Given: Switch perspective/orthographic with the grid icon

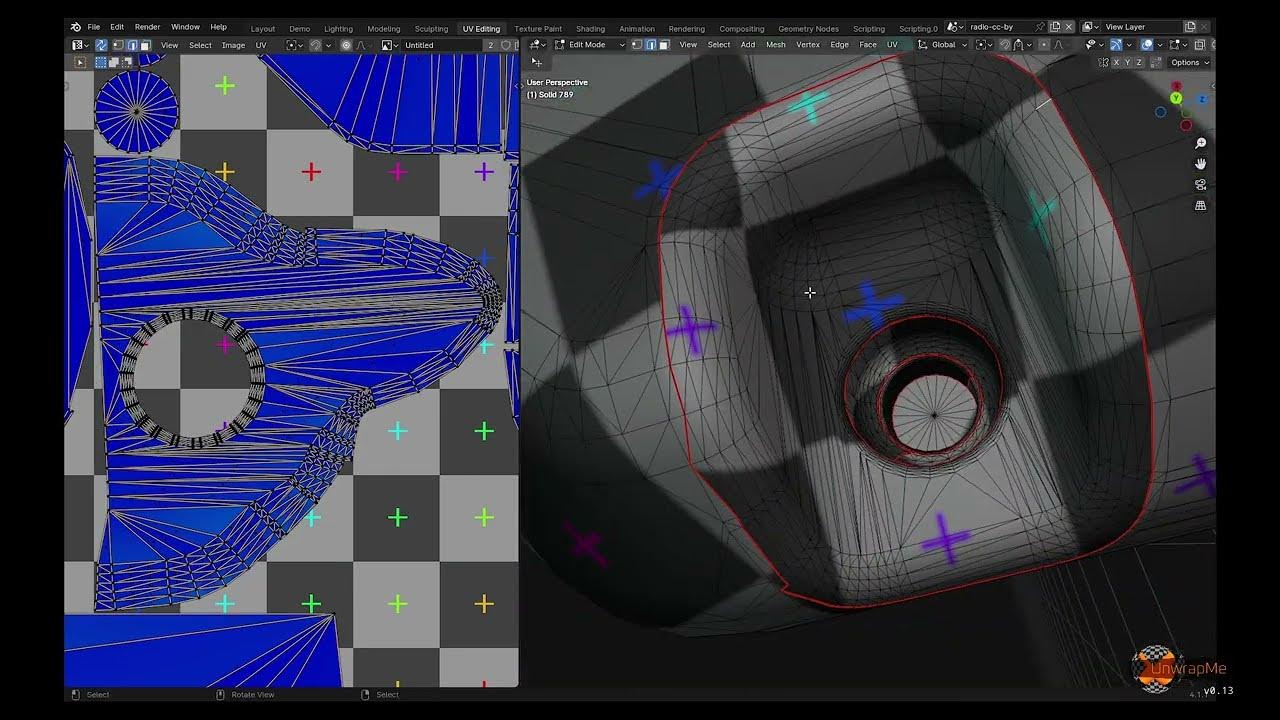Looking at the screenshot, I should [1200, 205].
